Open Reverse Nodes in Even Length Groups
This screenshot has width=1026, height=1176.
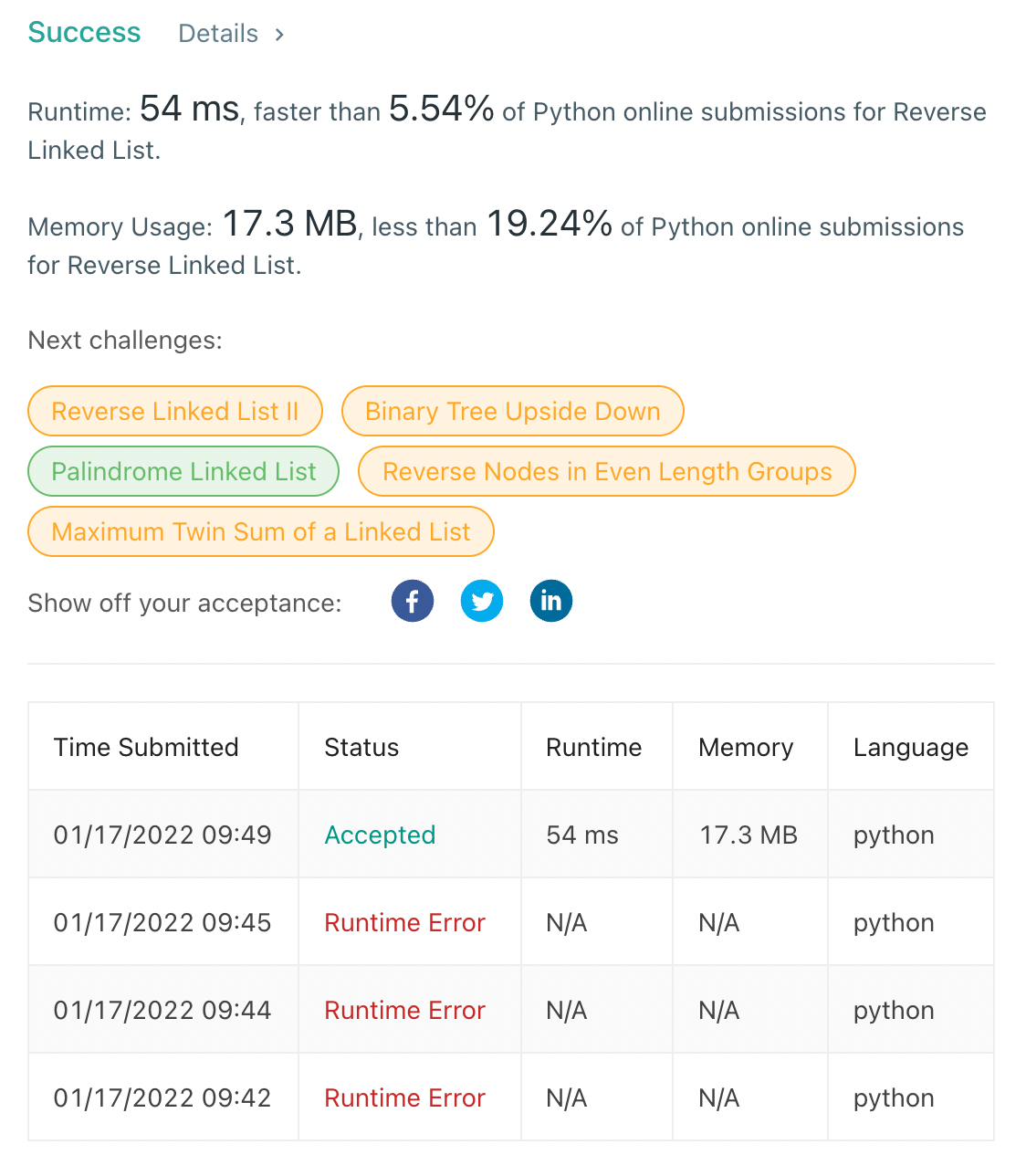point(607,471)
